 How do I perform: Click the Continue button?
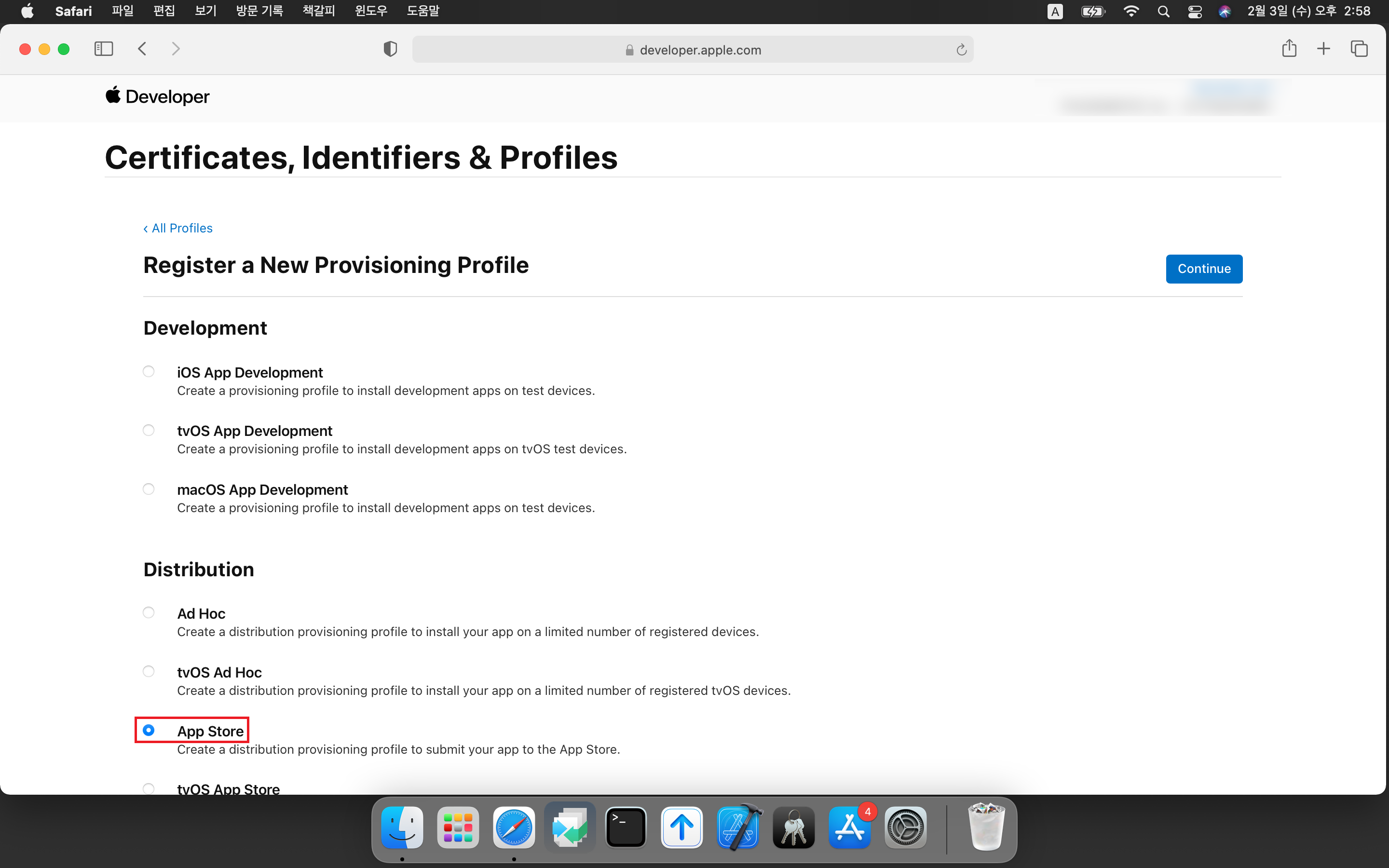[1204, 269]
